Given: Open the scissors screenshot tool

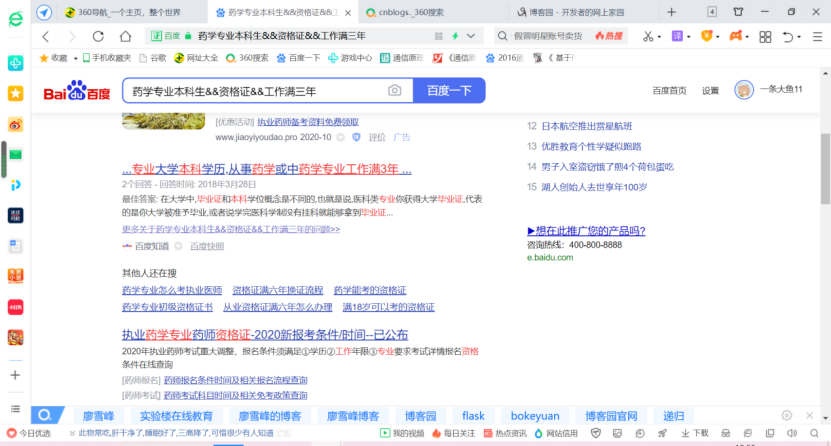Looking at the screenshot, I should pyautogui.click(x=648, y=36).
